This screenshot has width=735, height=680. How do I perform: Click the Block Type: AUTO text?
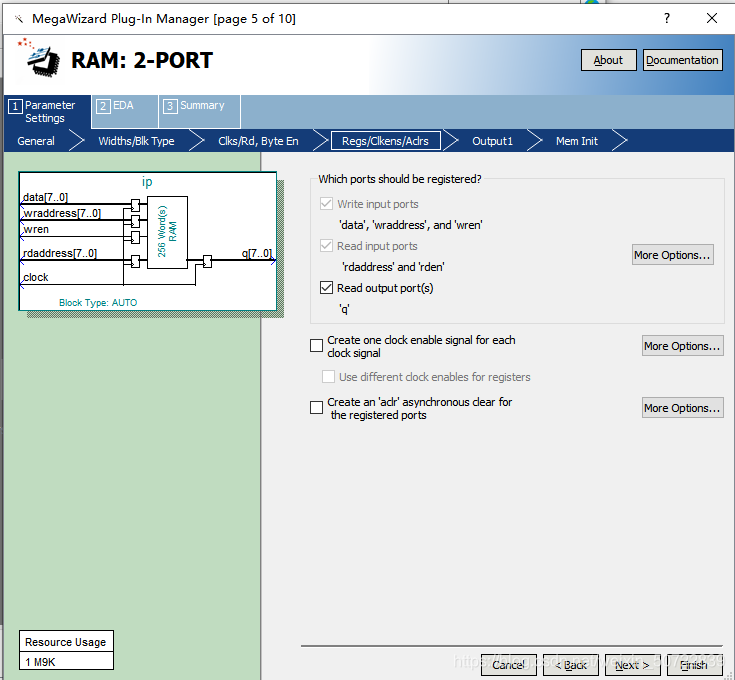[x=98, y=302]
